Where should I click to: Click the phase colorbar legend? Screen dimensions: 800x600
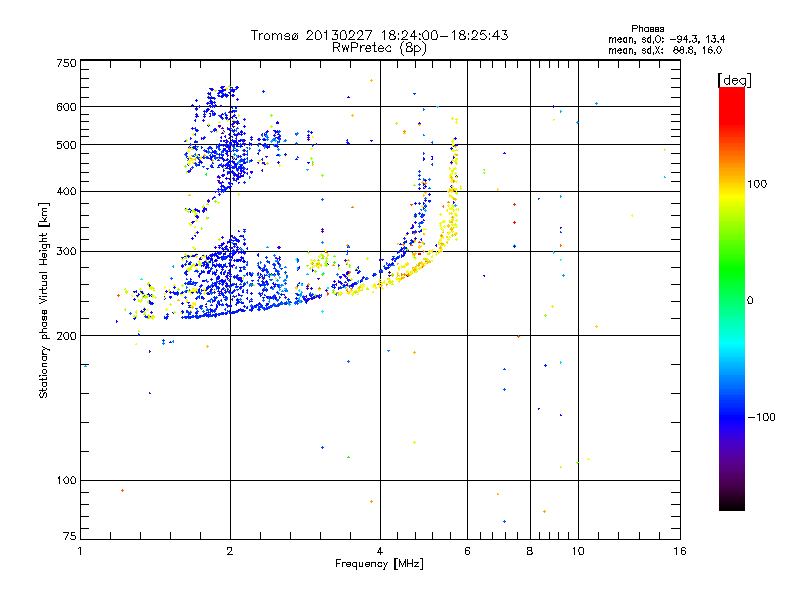click(x=732, y=298)
